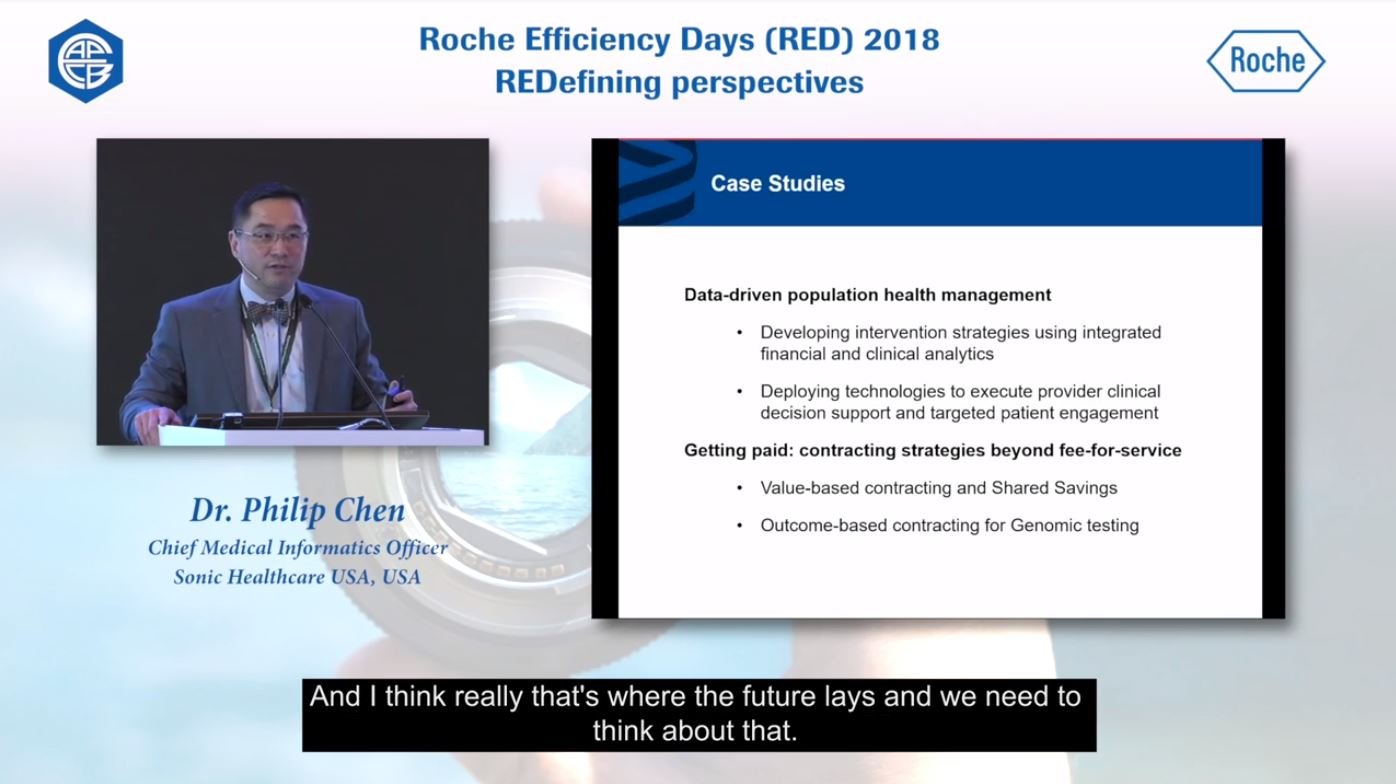Click the 'Case Studies' slide heading
This screenshot has width=1396, height=784.
pyautogui.click(x=777, y=183)
